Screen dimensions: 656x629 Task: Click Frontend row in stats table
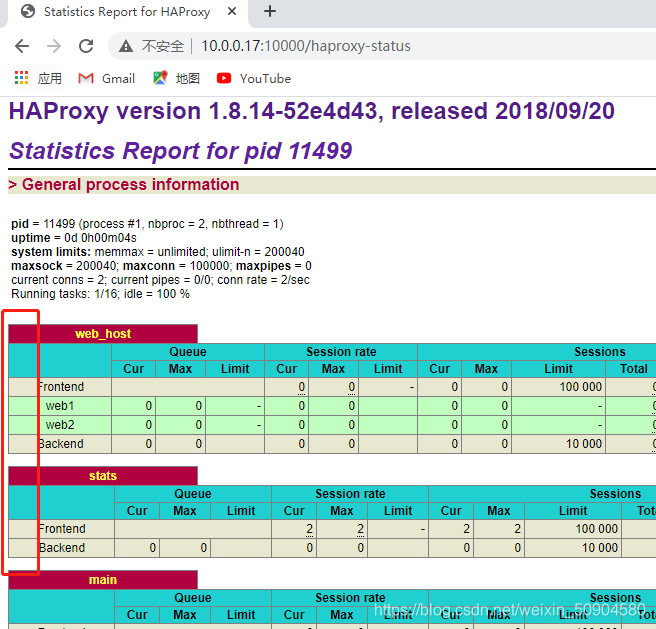[62, 529]
